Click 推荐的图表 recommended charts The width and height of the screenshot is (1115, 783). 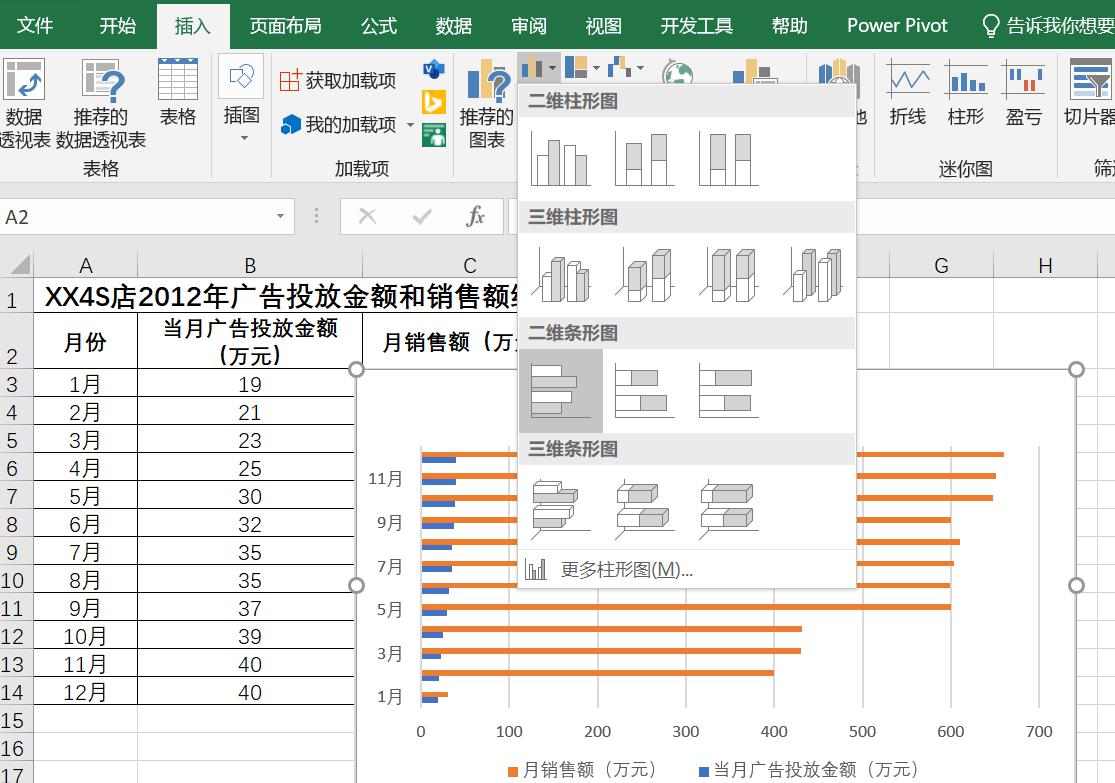coord(486,104)
